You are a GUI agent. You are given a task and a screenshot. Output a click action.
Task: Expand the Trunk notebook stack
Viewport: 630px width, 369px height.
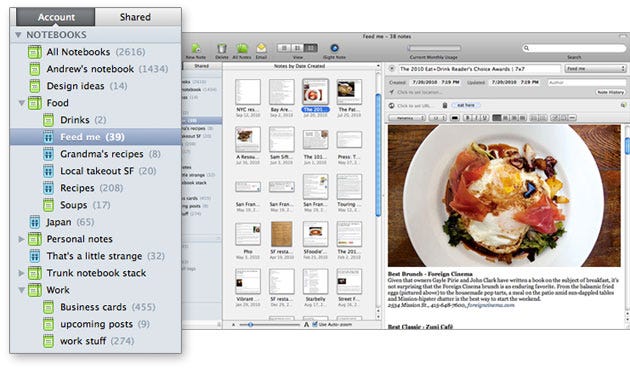[21, 273]
